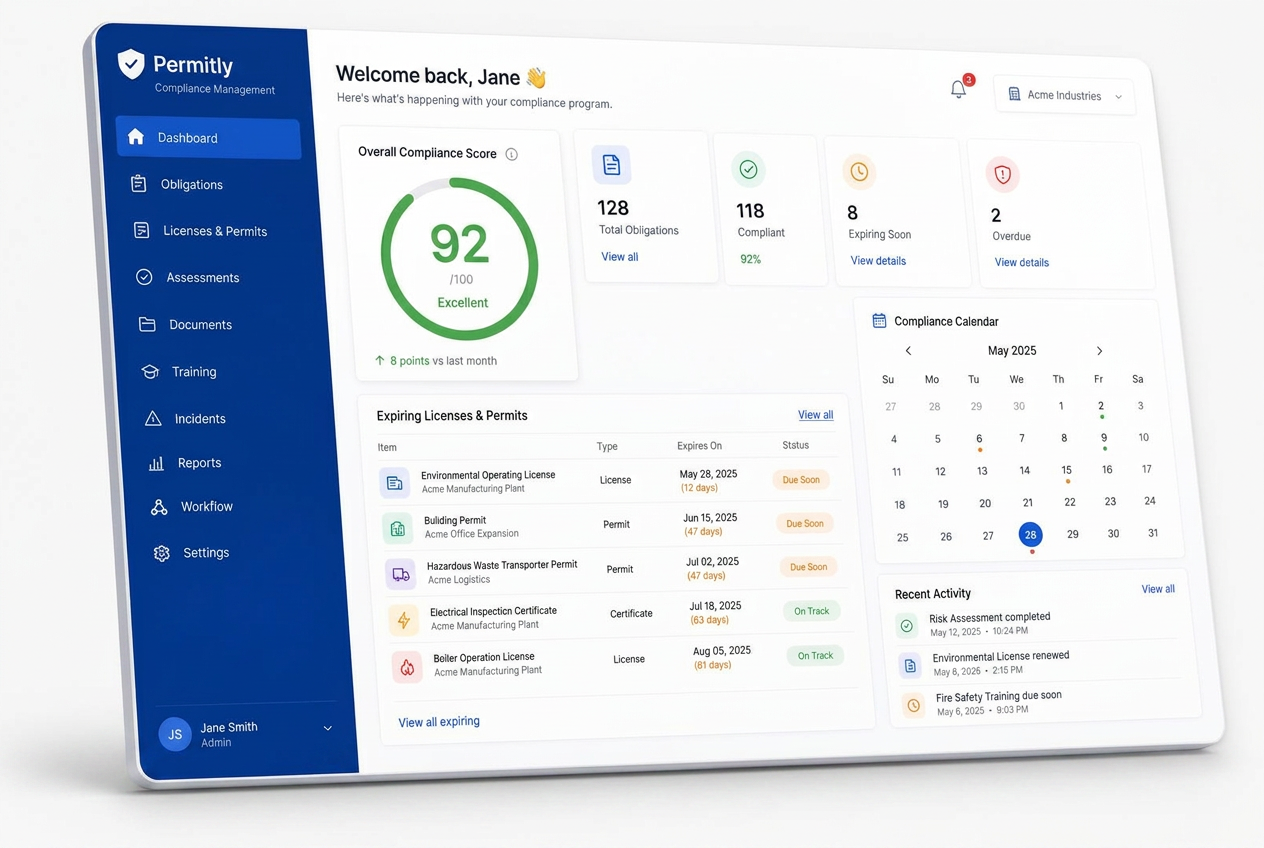Expand the Jane Smith account menu
The width and height of the screenshot is (1264, 848).
point(327,728)
